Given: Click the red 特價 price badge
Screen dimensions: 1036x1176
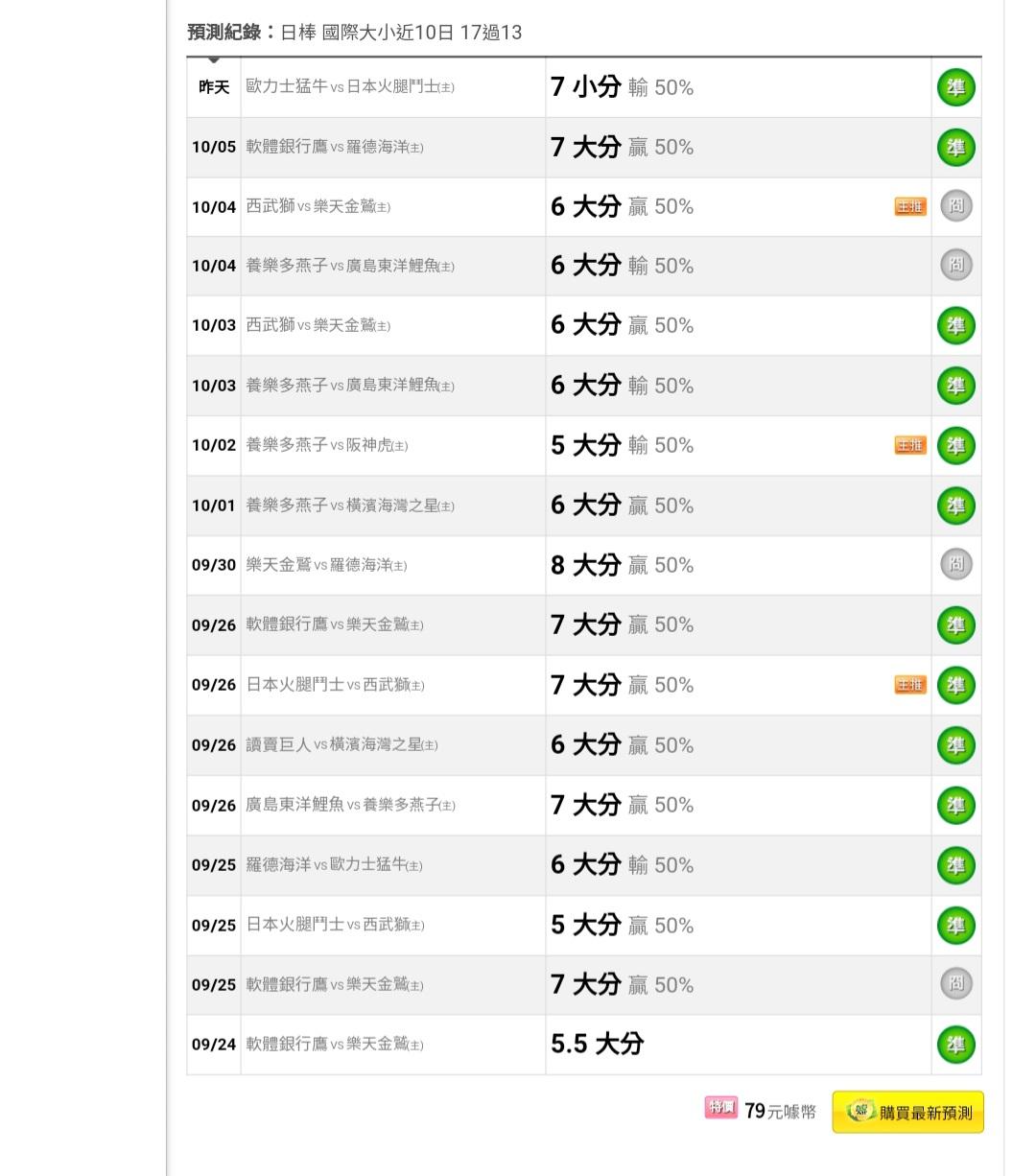Looking at the screenshot, I should point(720,1109).
